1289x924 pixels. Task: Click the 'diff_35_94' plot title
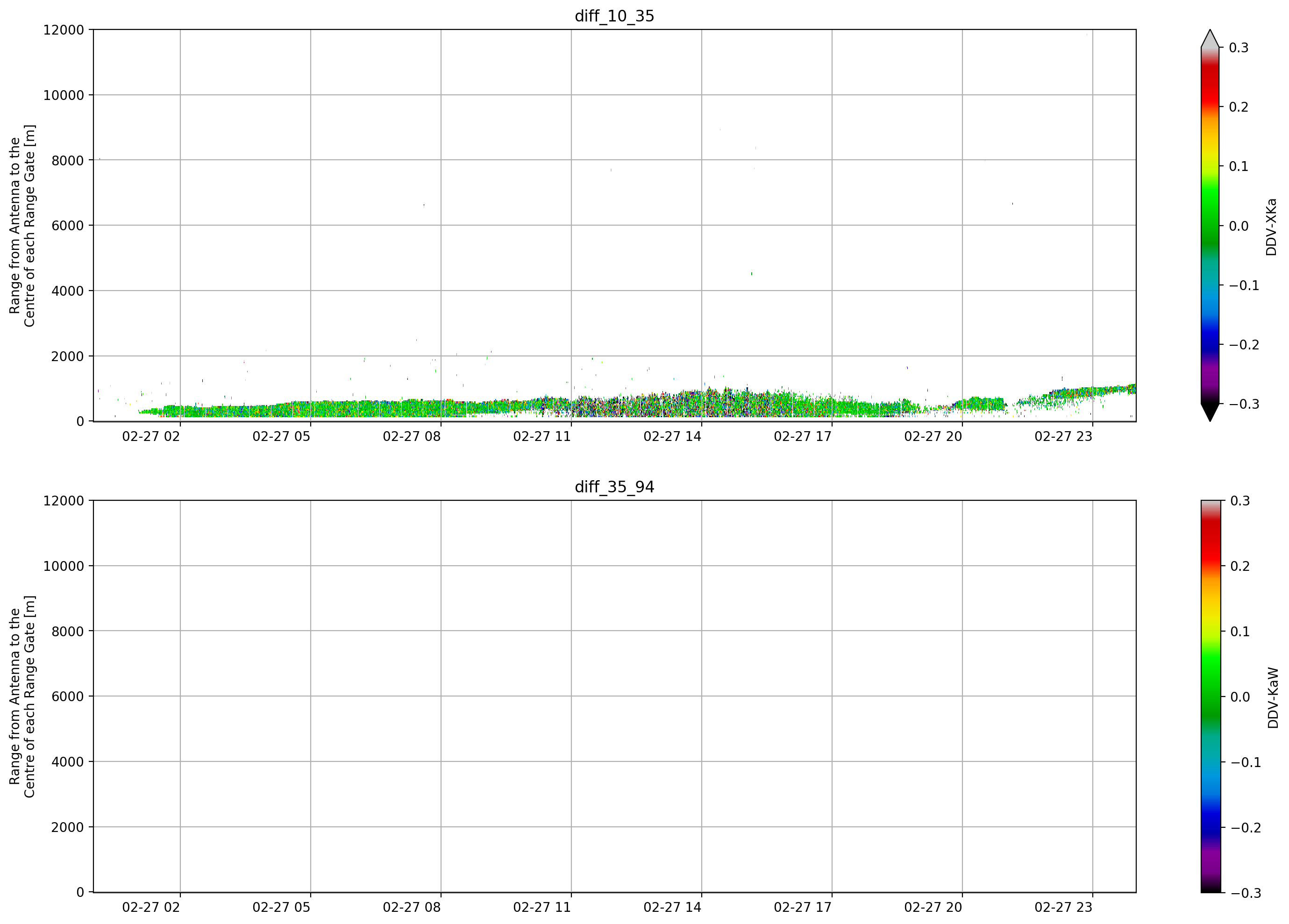(x=614, y=487)
